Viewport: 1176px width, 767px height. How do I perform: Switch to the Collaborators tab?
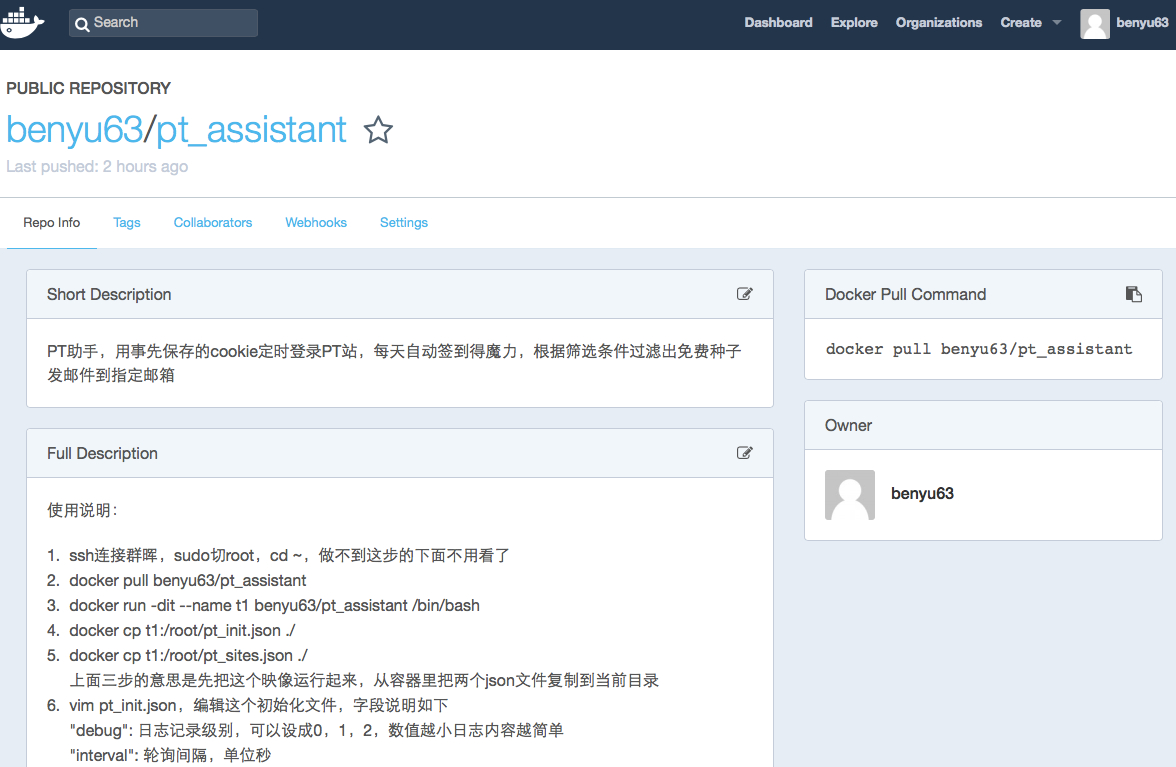213,223
